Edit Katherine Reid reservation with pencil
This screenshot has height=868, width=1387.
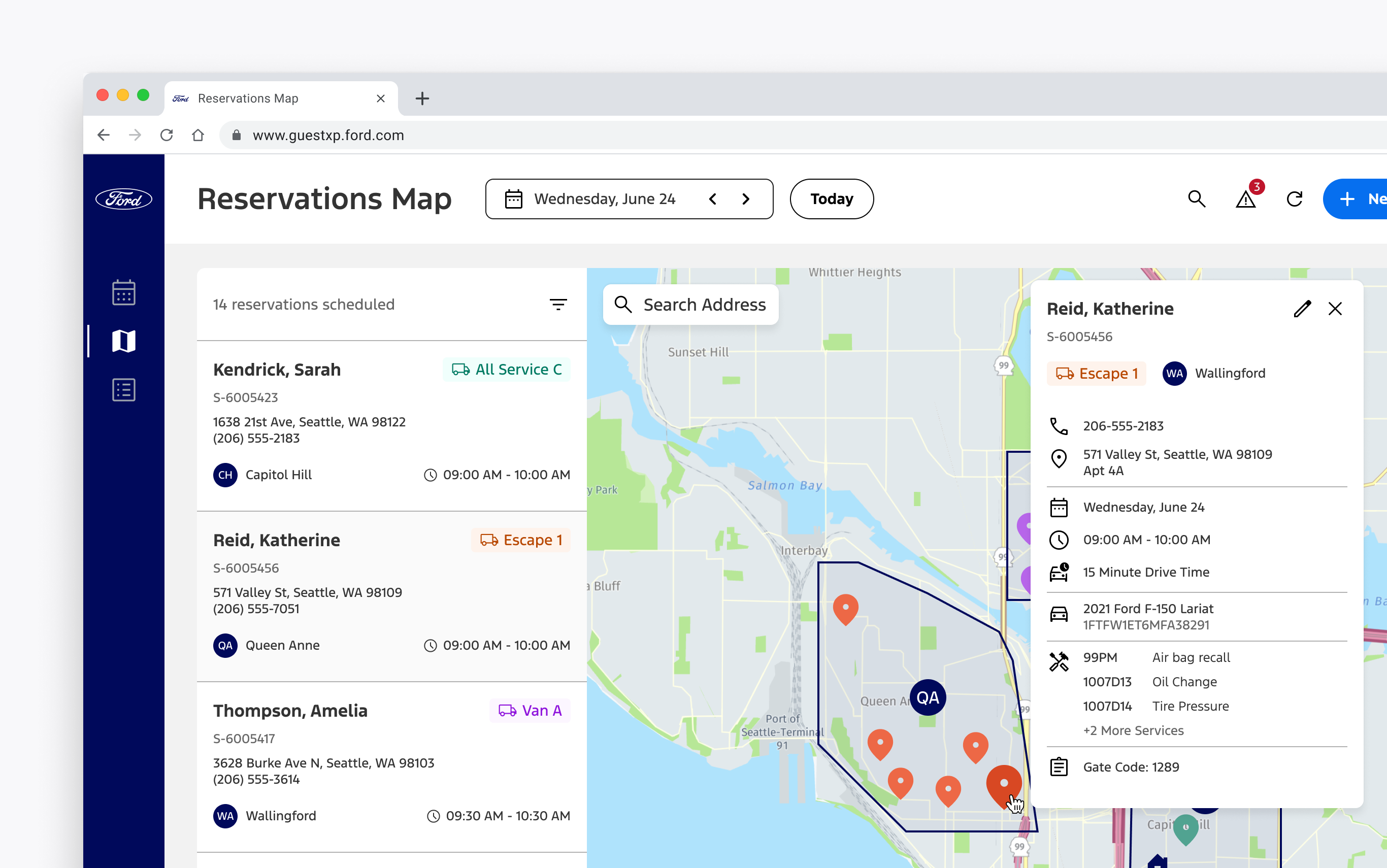tap(1302, 309)
